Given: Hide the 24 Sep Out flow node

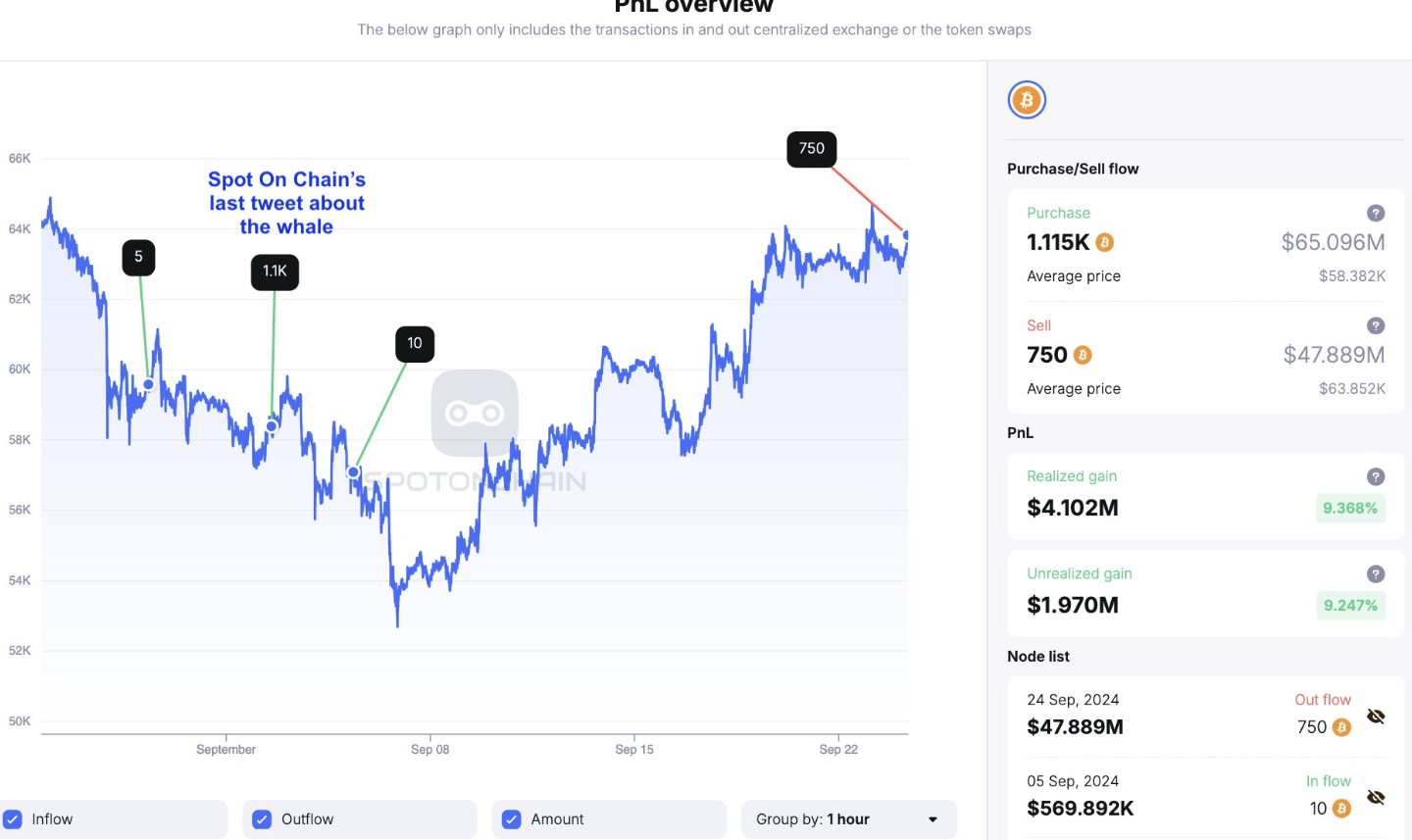Looking at the screenshot, I should tap(1376, 716).
